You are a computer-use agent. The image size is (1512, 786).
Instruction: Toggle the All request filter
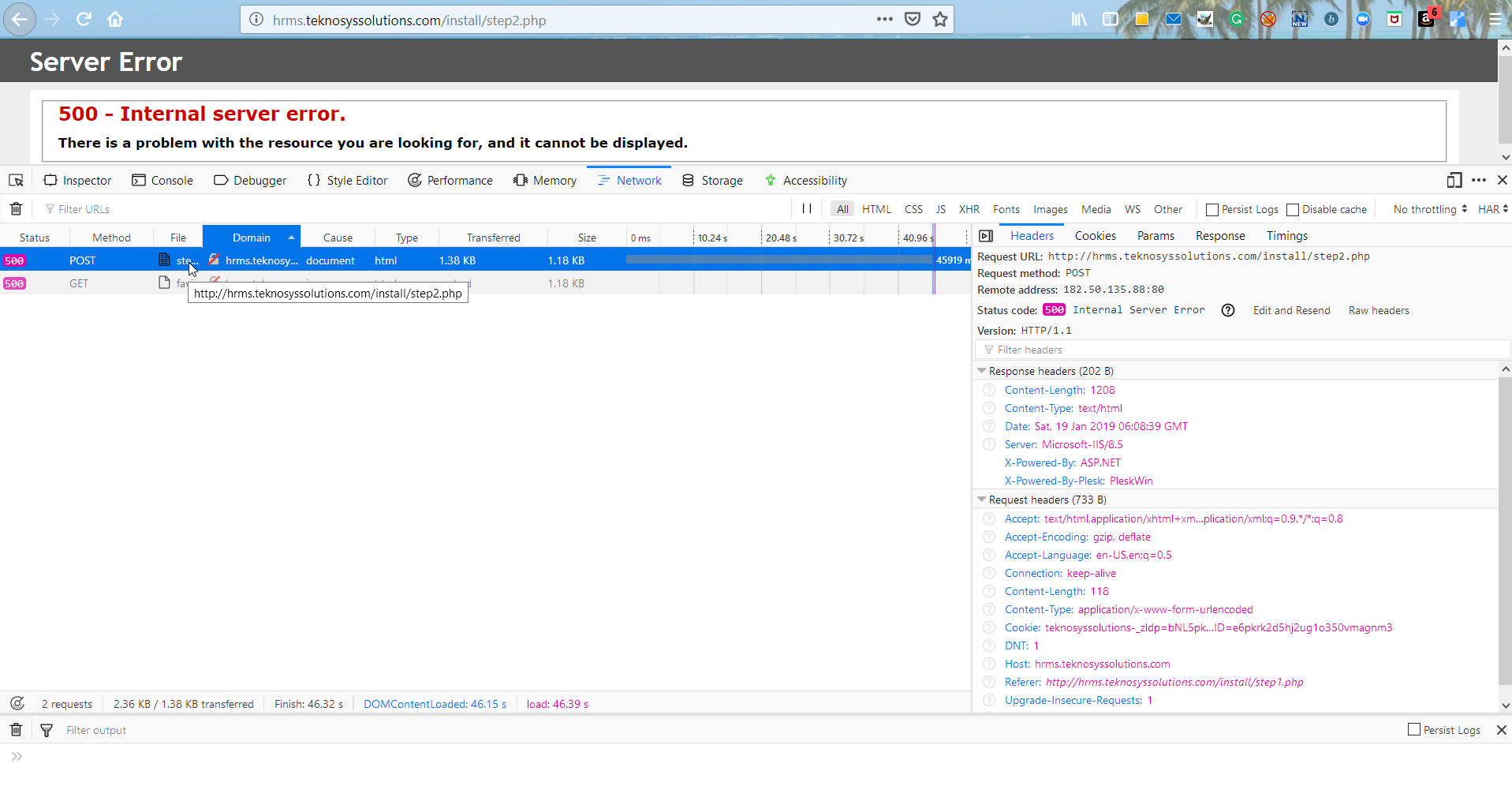click(x=842, y=209)
